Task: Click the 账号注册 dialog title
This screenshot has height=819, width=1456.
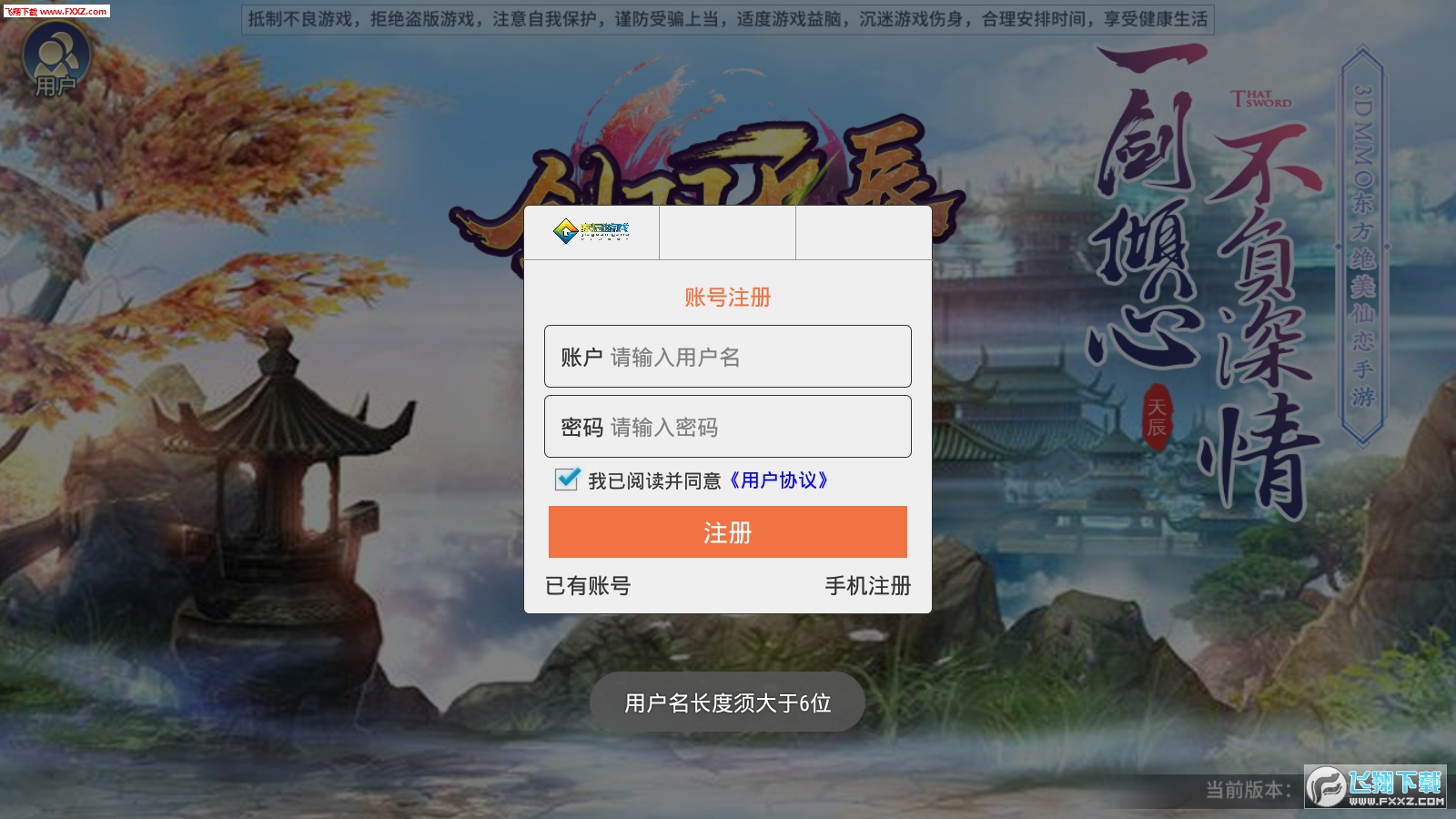Action: point(727,297)
